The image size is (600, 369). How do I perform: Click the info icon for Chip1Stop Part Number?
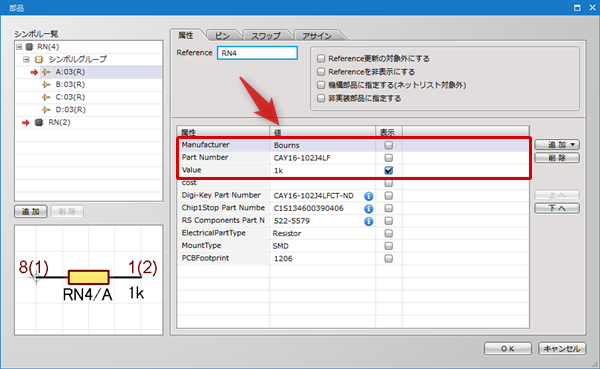368,209
